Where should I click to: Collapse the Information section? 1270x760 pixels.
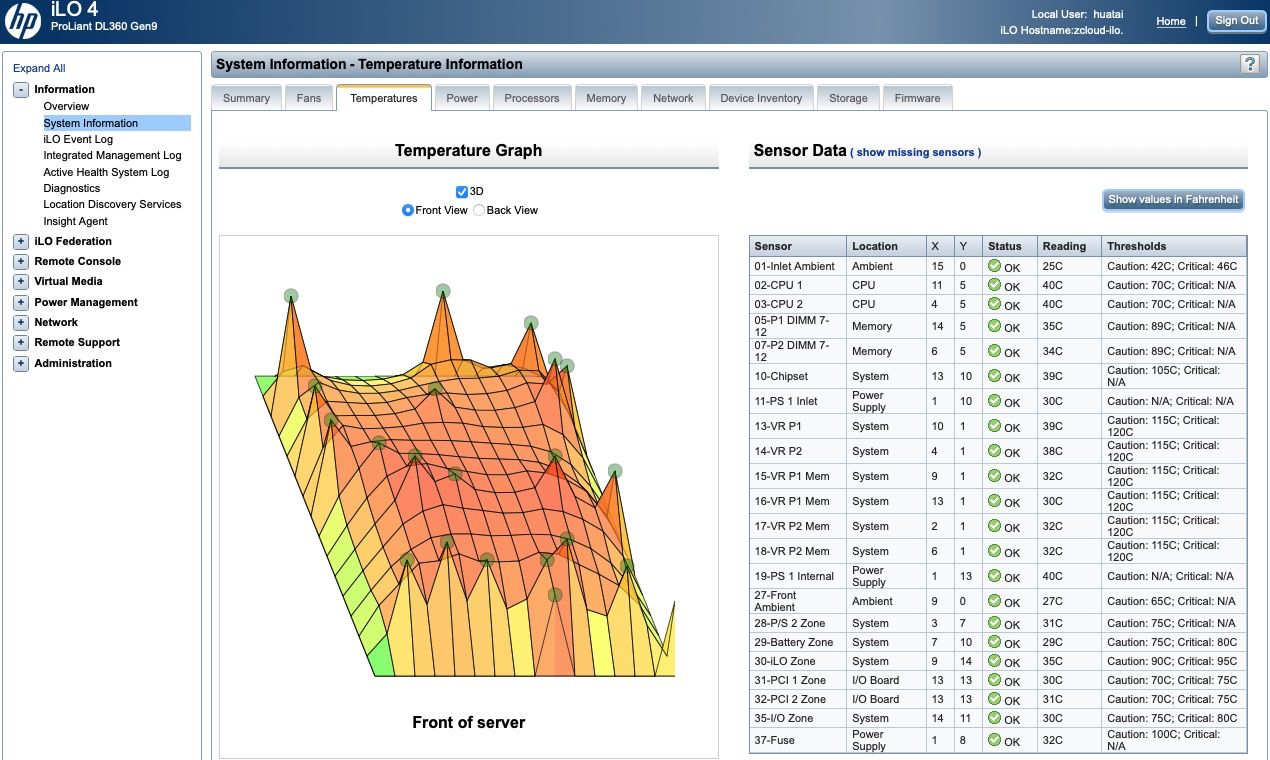pos(21,90)
